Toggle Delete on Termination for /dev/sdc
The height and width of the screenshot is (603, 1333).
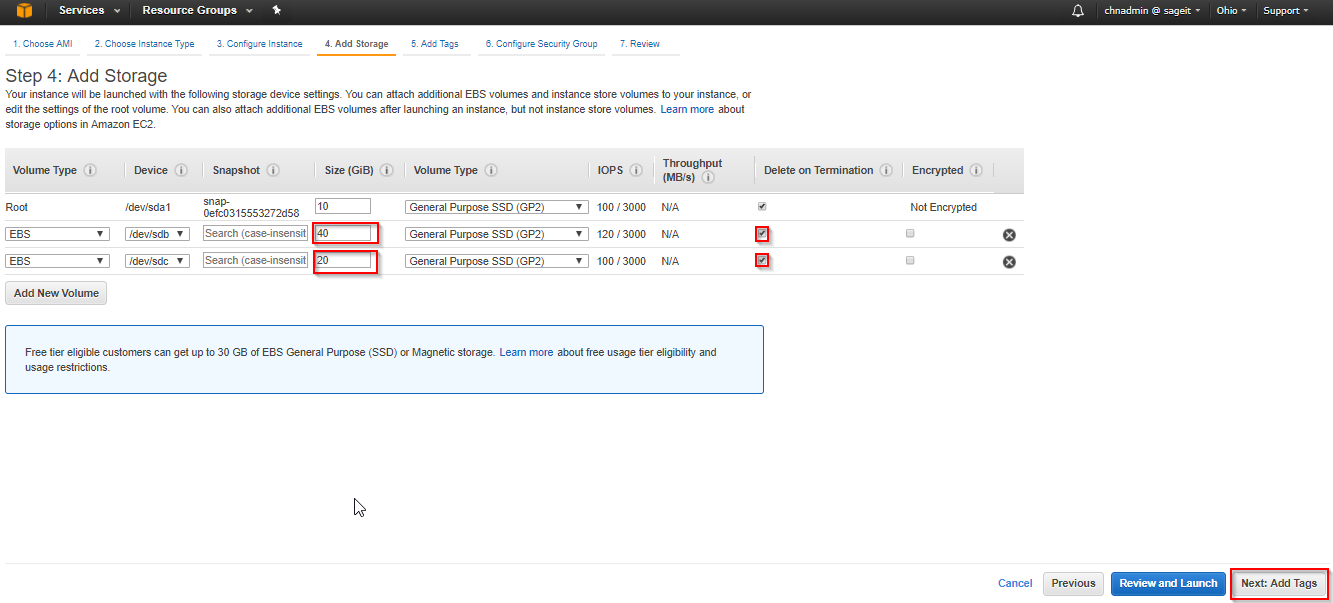(x=763, y=260)
